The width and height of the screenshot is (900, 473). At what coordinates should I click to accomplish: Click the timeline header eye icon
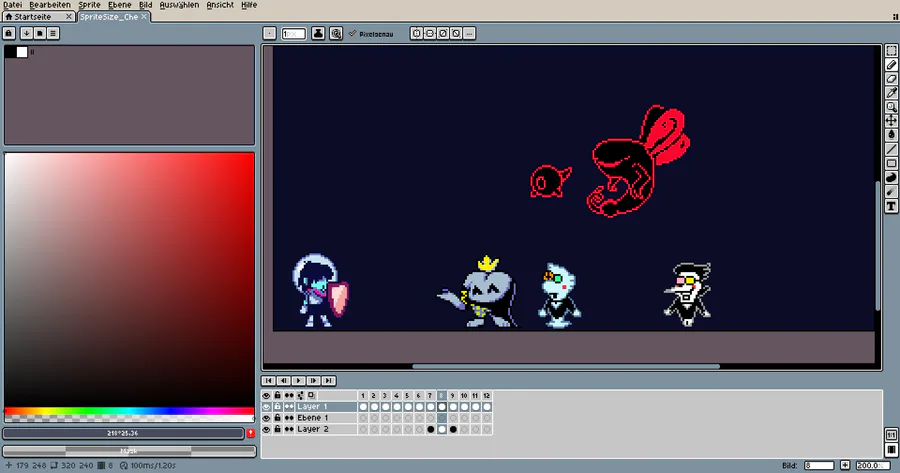pyautogui.click(x=266, y=396)
